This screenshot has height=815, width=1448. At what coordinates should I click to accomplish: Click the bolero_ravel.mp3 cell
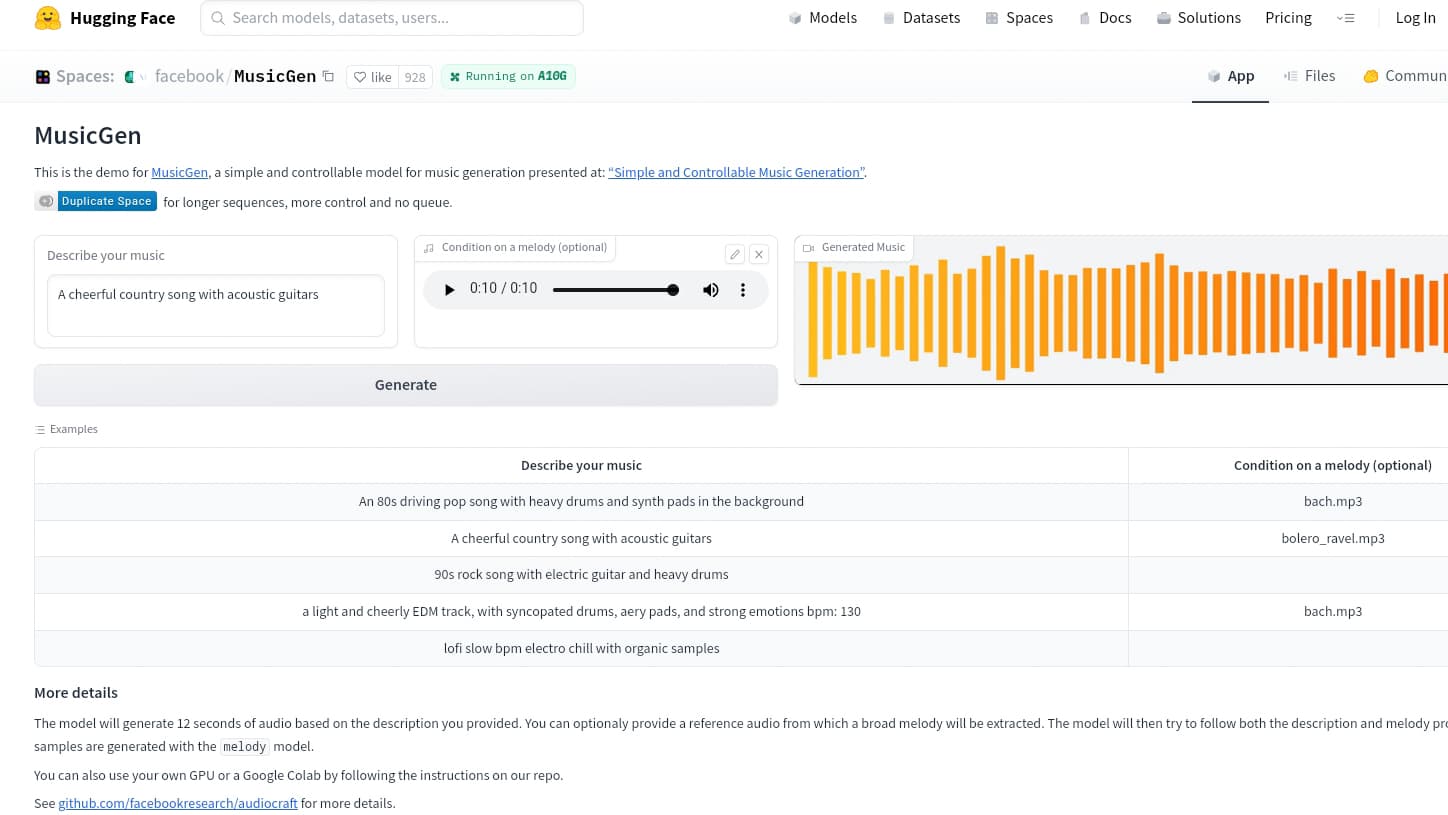[1333, 538]
